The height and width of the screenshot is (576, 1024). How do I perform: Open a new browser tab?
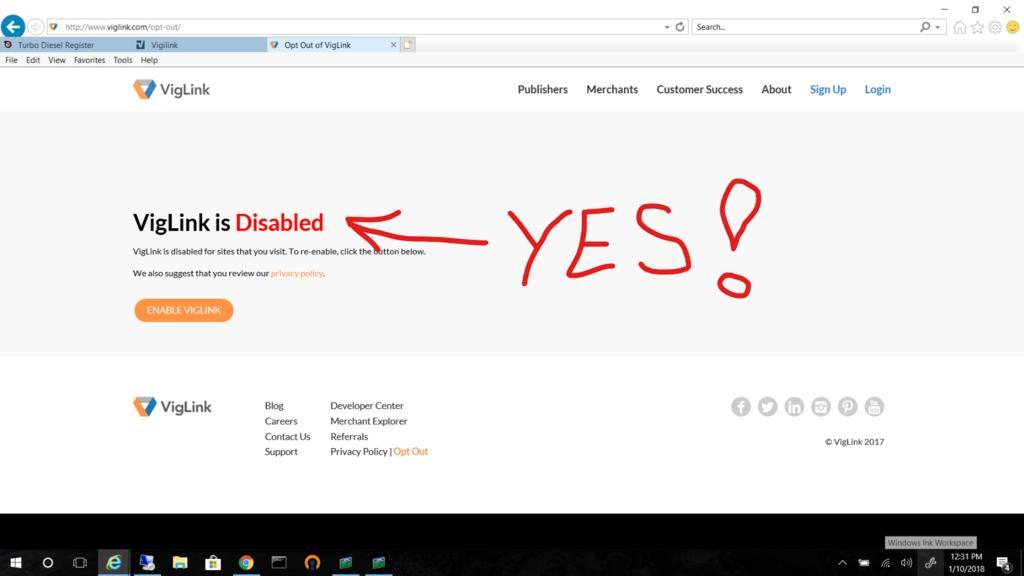408,45
